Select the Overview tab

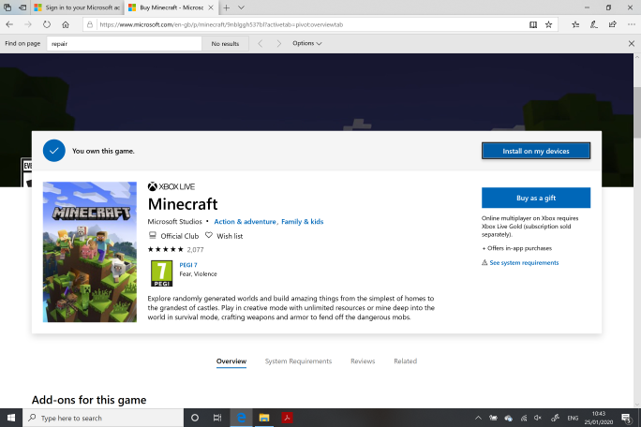(x=231, y=361)
